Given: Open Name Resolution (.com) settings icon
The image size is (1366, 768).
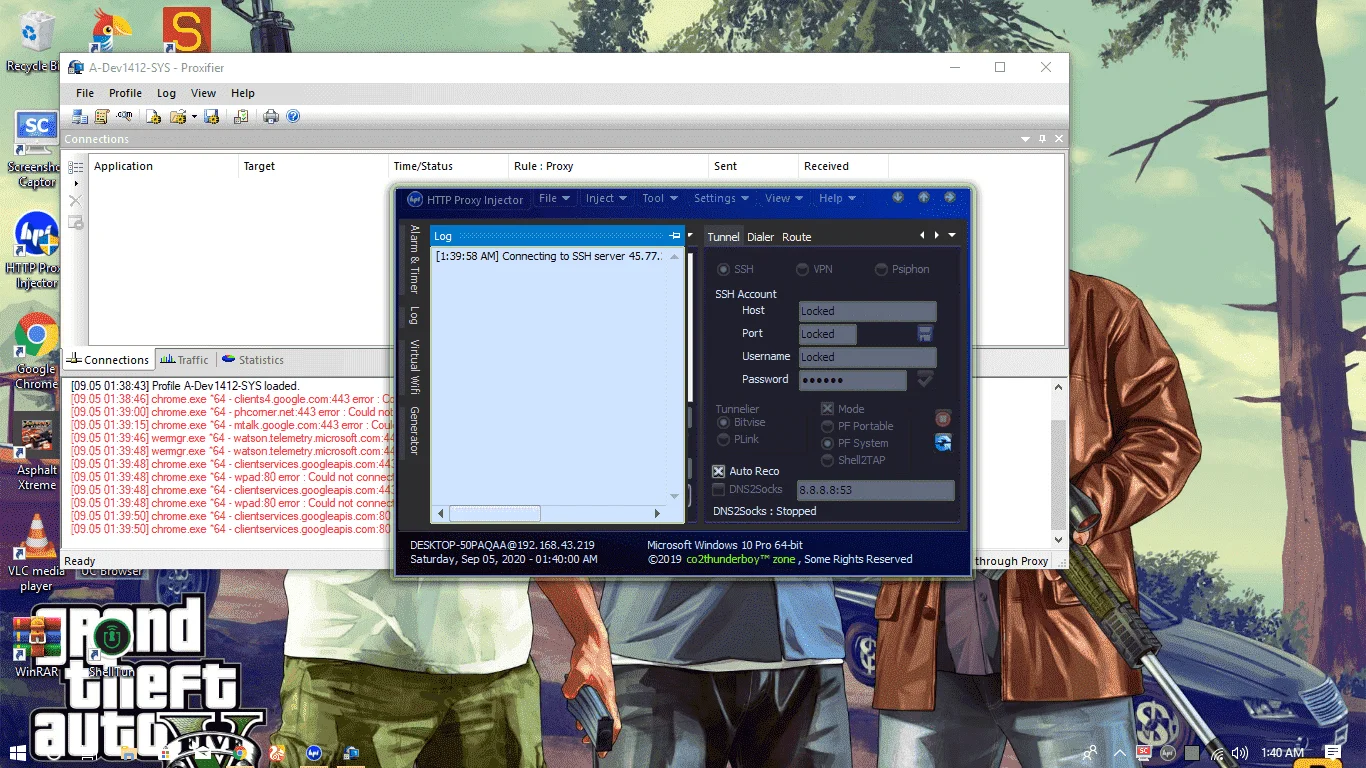Looking at the screenshot, I should [x=124, y=117].
